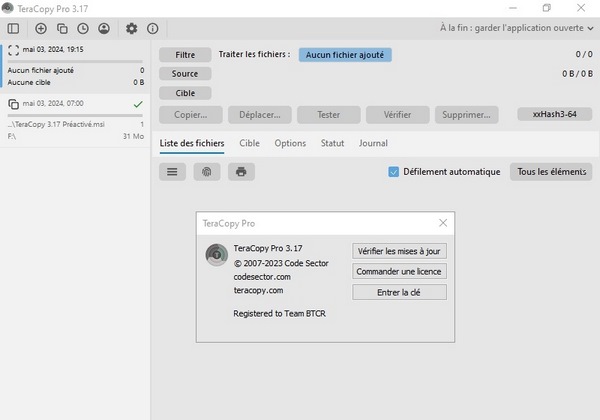
Task: Click 'Registered to Team BTCR' text
Action: tap(279, 313)
